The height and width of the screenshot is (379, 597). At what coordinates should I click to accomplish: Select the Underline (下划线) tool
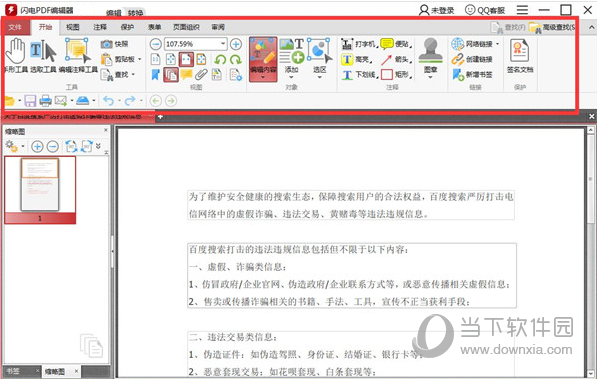(359, 75)
